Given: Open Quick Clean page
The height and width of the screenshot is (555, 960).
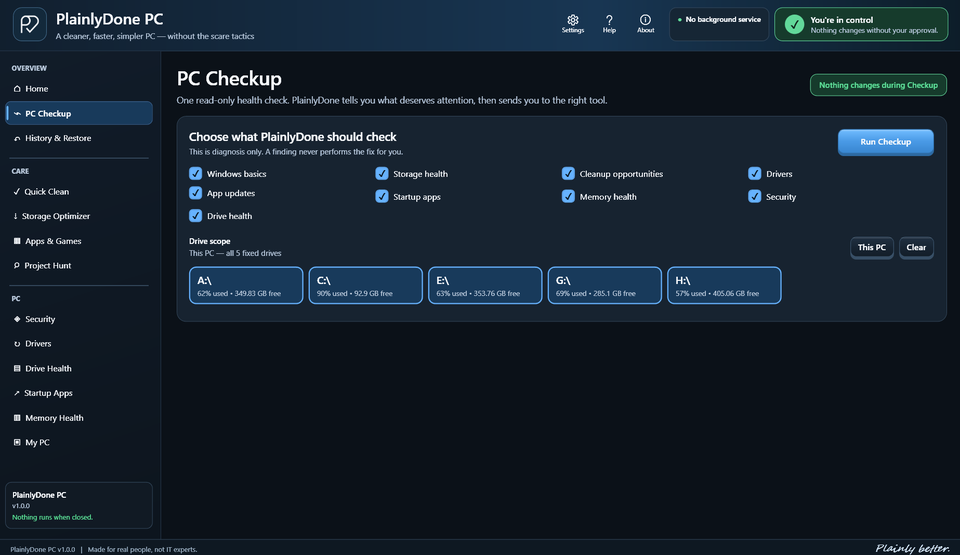Looking at the screenshot, I should (79, 191).
